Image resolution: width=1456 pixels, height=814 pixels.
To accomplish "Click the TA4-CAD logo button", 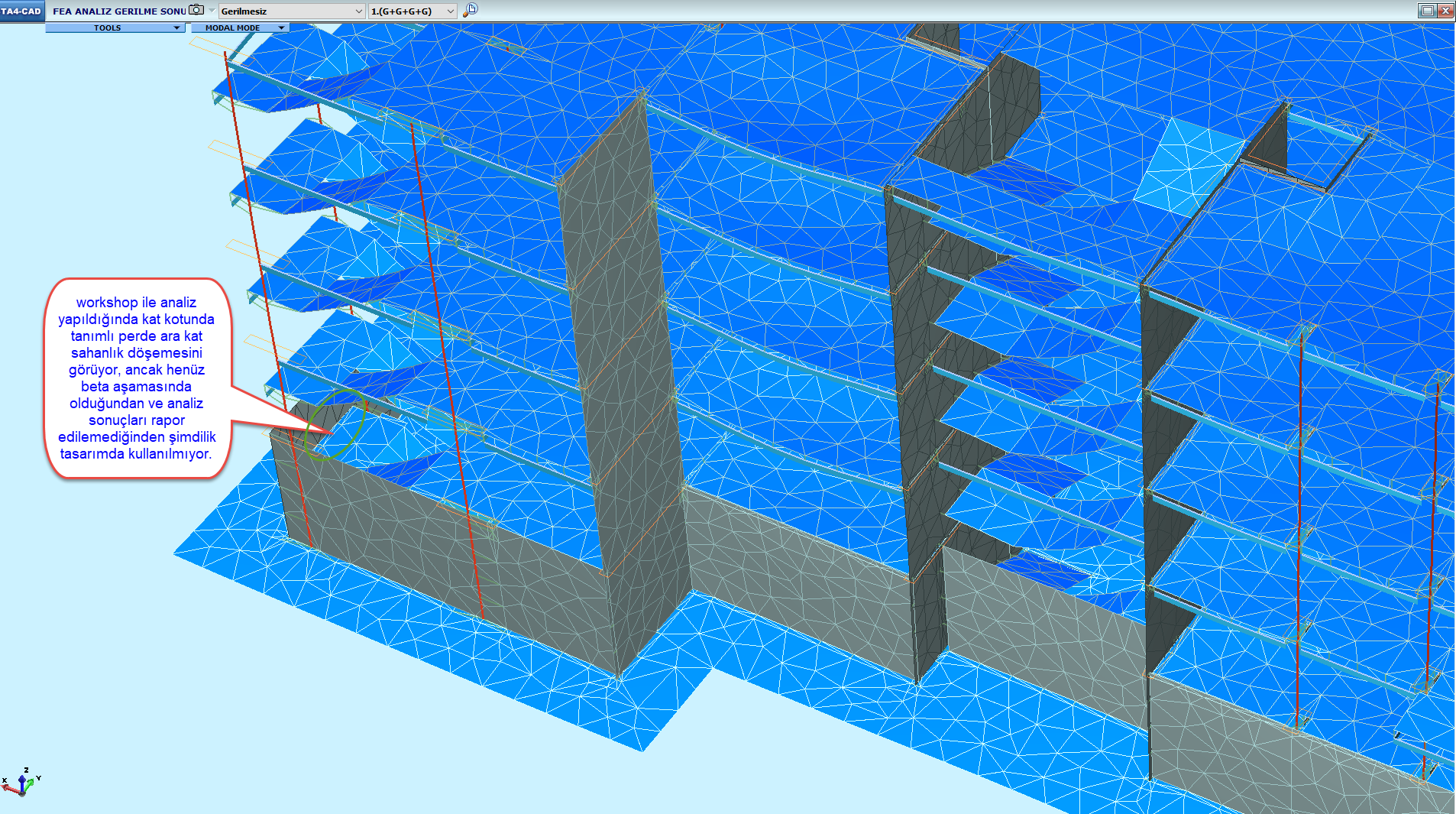I will tap(21, 11).
